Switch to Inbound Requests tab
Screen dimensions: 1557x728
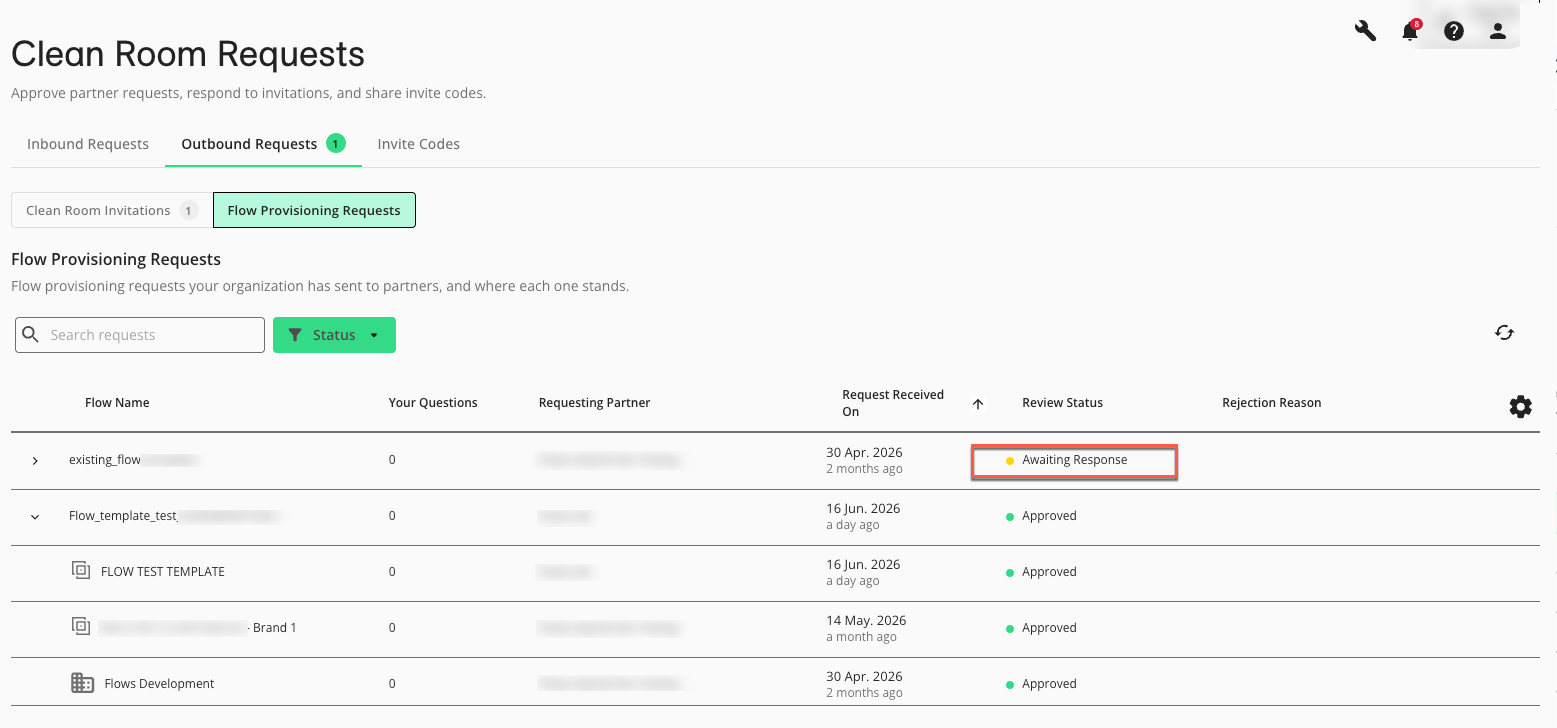point(88,144)
